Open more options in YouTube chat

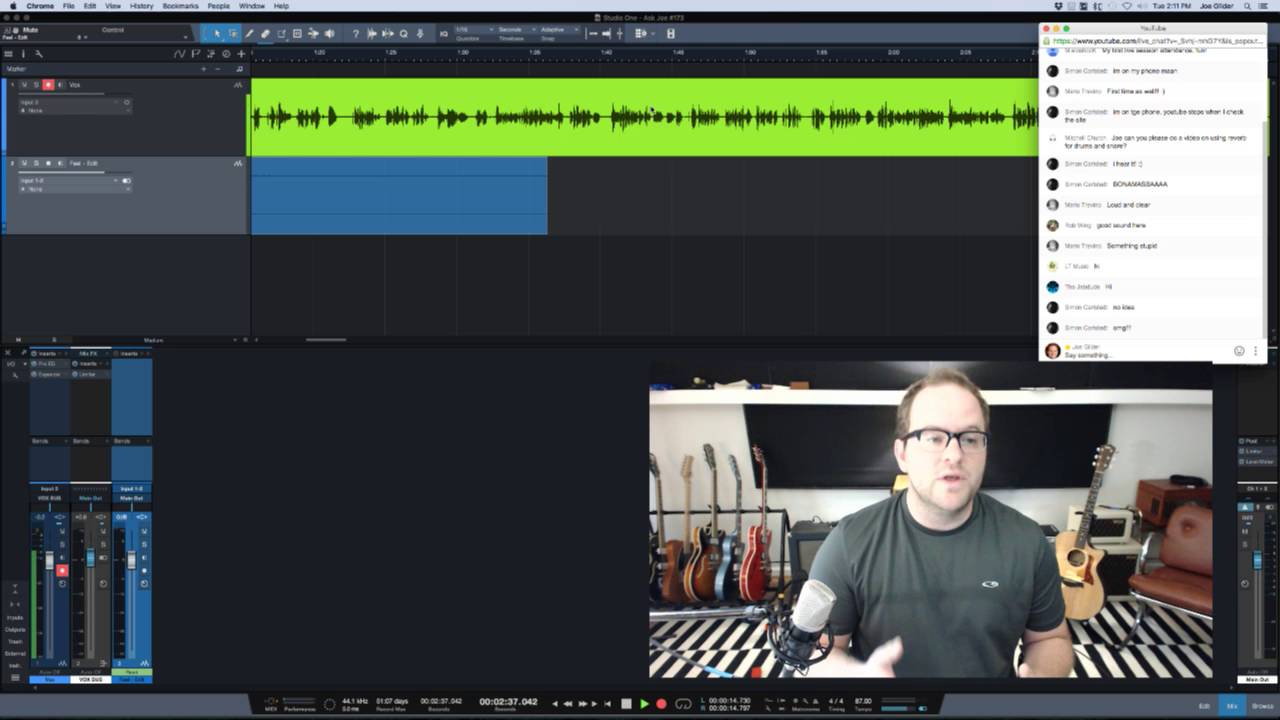pyautogui.click(x=1256, y=351)
